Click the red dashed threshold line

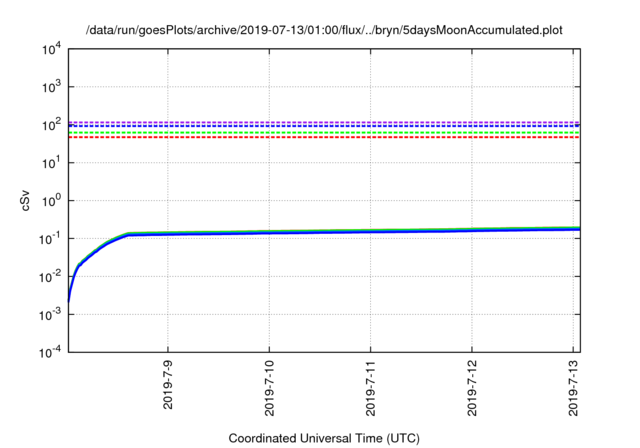tap(324, 137)
